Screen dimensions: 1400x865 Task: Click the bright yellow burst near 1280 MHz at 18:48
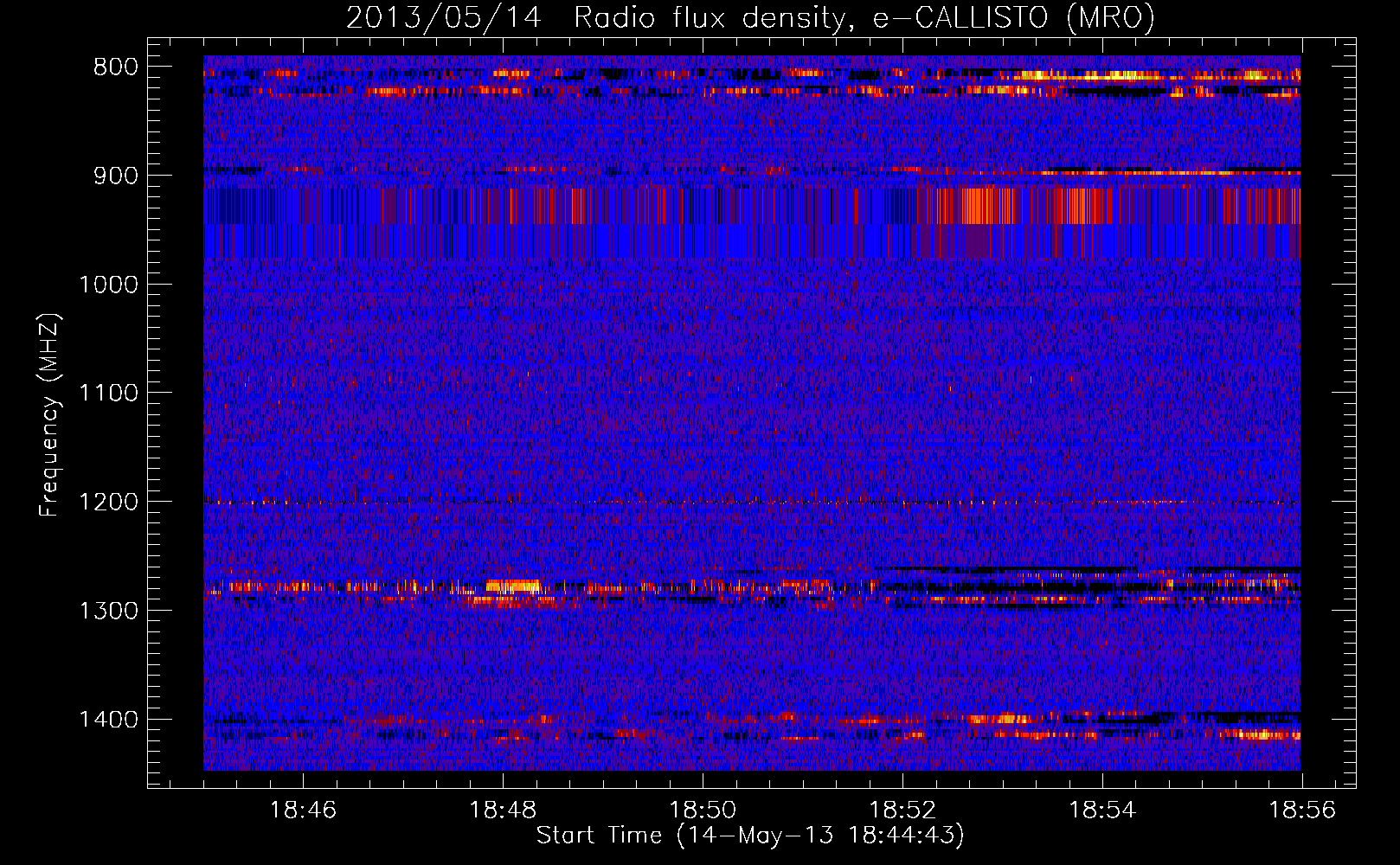click(x=513, y=586)
